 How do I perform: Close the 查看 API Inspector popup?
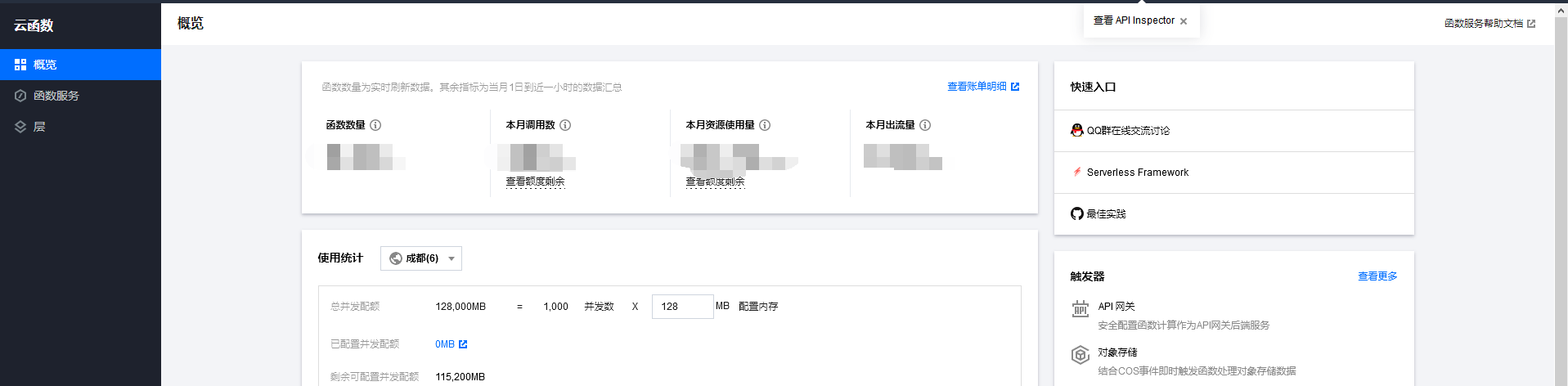click(1184, 21)
